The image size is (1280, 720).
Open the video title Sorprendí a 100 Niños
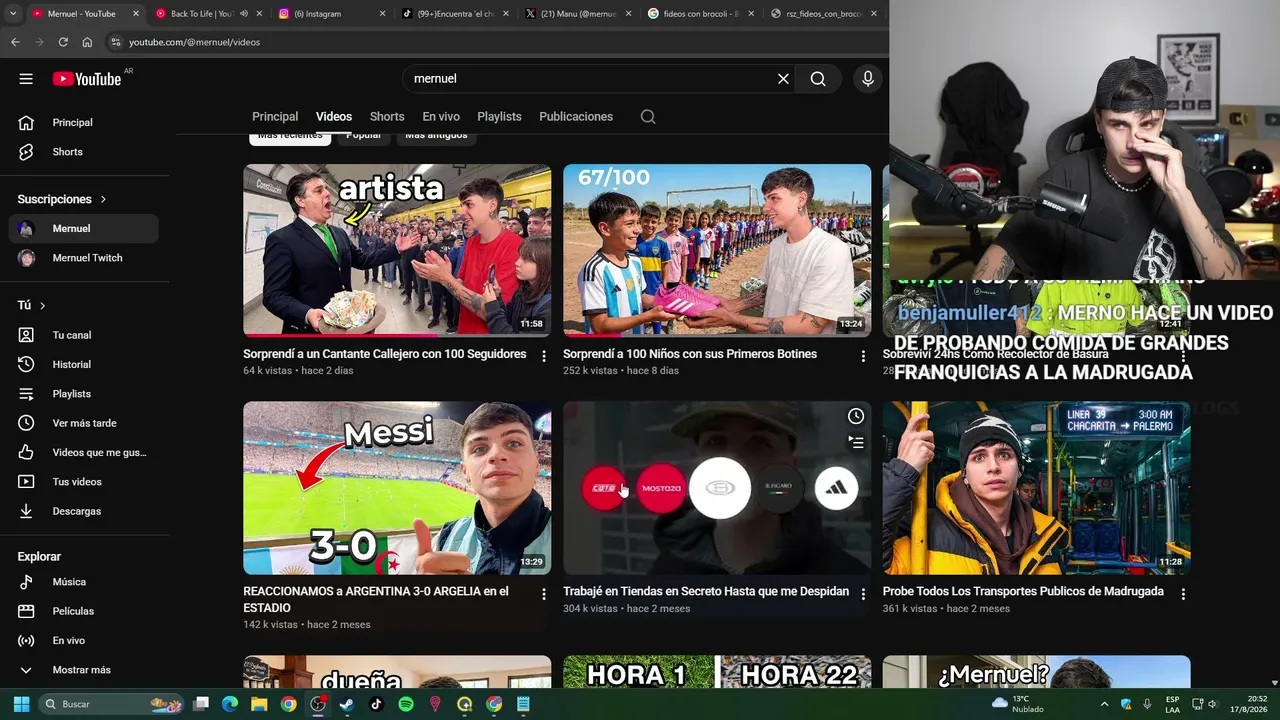(690, 354)
